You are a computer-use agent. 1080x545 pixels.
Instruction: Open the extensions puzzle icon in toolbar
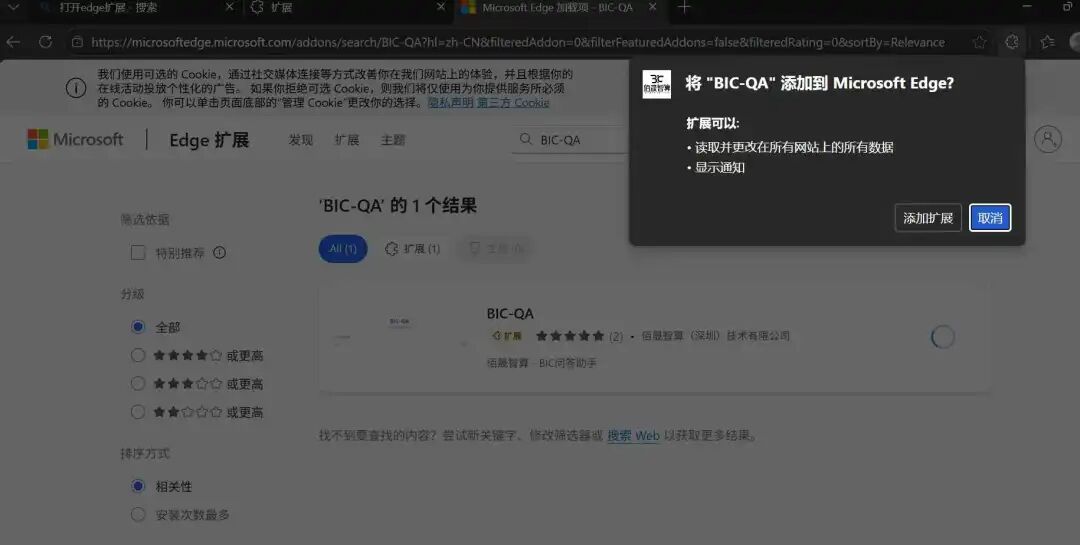[1012, 42]
